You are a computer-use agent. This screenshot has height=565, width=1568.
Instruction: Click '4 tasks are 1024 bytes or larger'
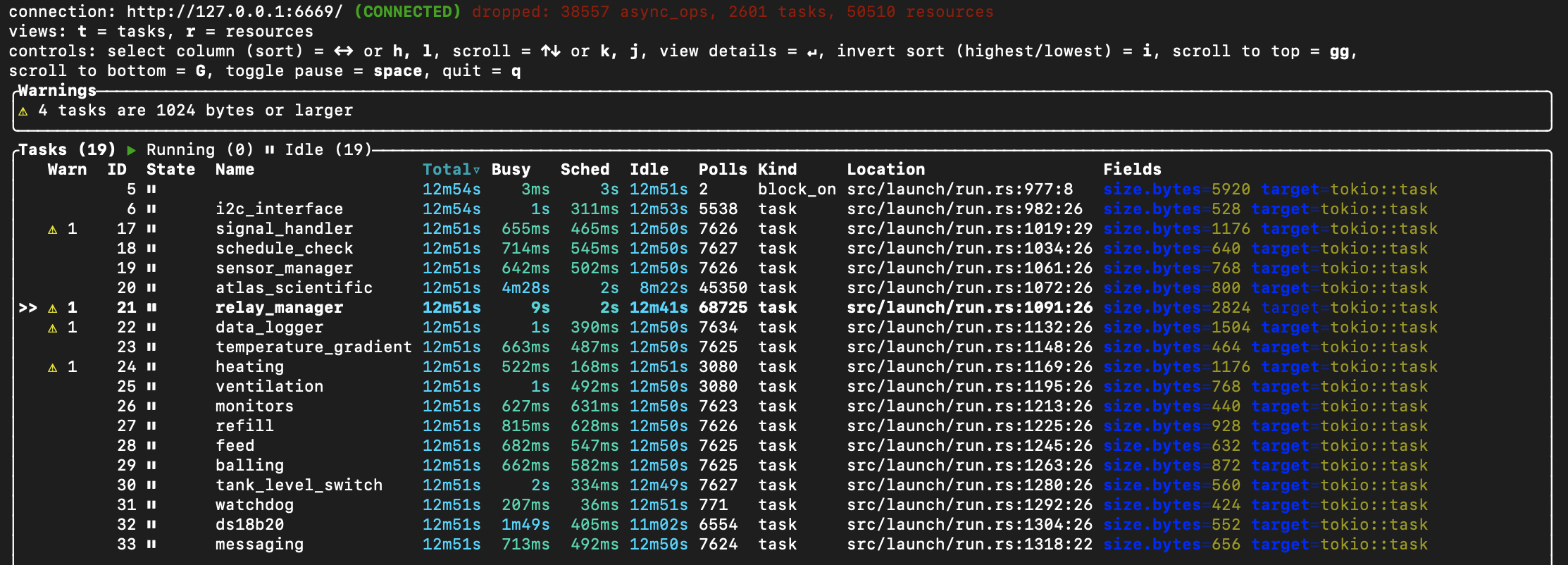195,111
